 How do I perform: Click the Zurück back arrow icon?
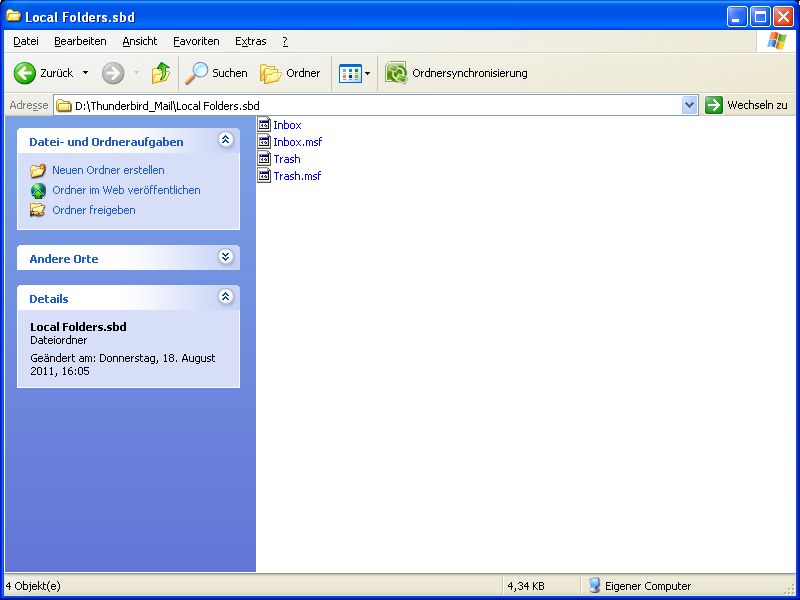25,73
